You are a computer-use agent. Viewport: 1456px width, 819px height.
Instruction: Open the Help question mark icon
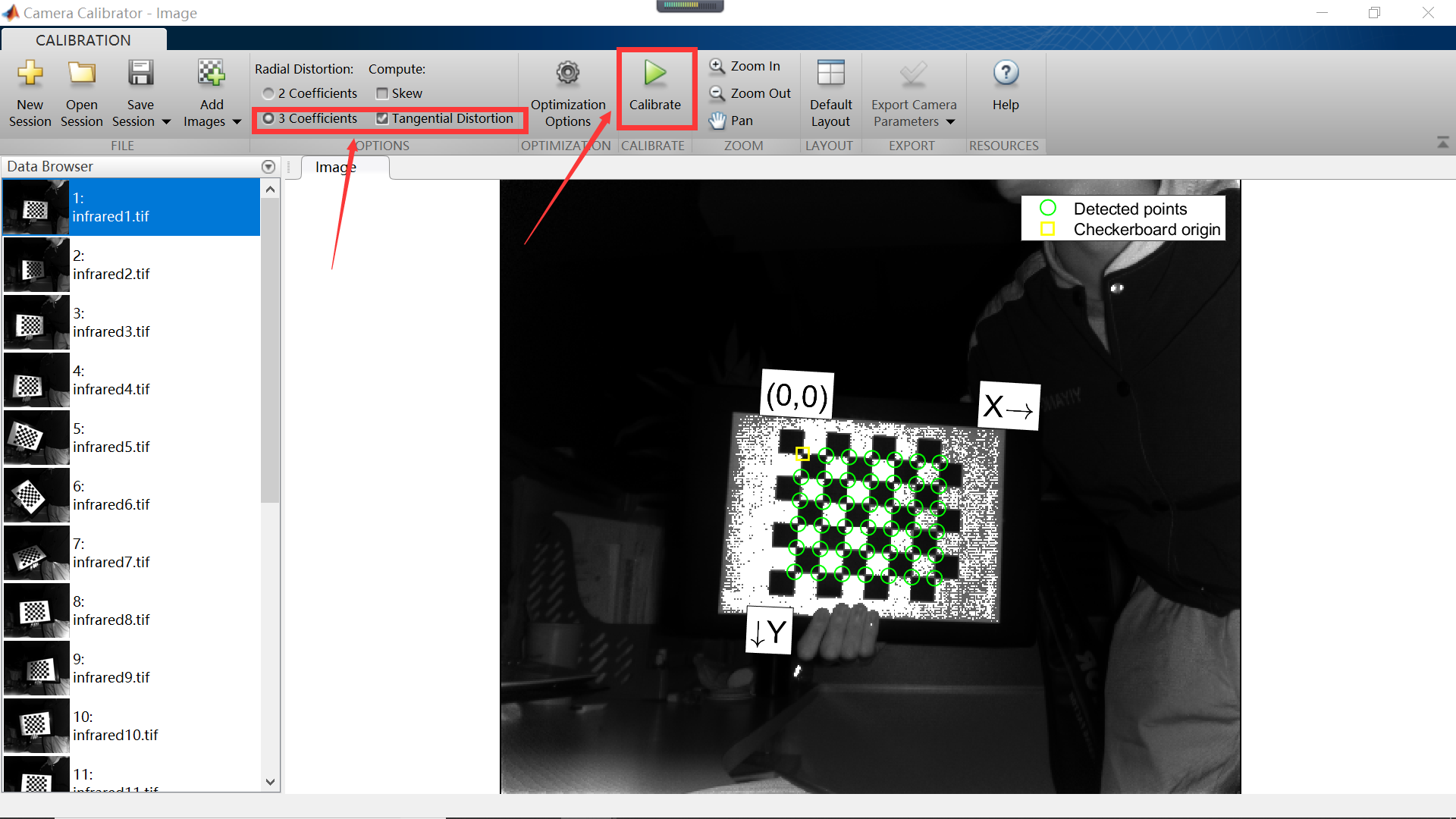(x=1006, y=74)
